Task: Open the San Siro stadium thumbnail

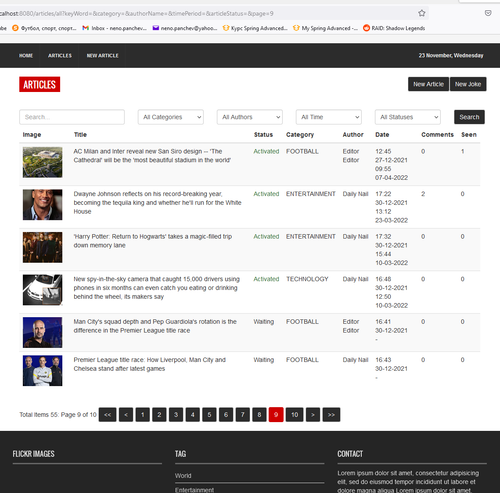Action: tap(42, 162)
